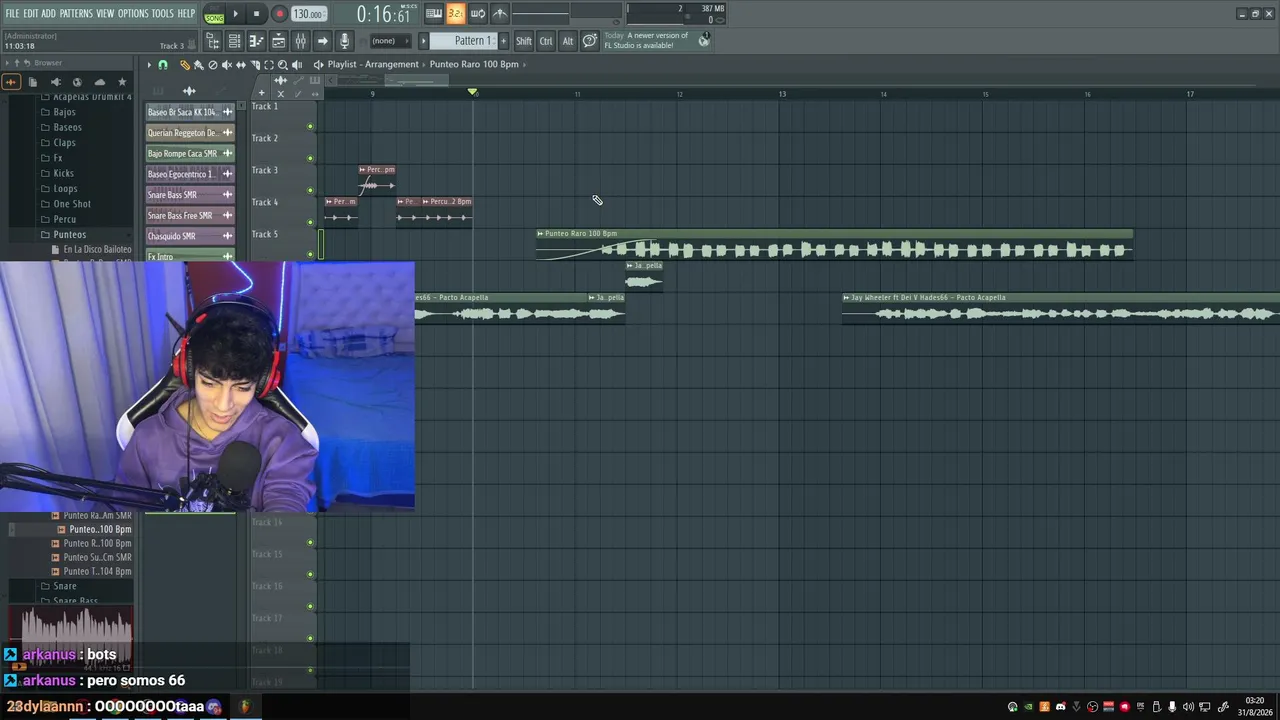1280x720 pixels.
Task: Expand the Bajos folder
Action: click(58, 112)
